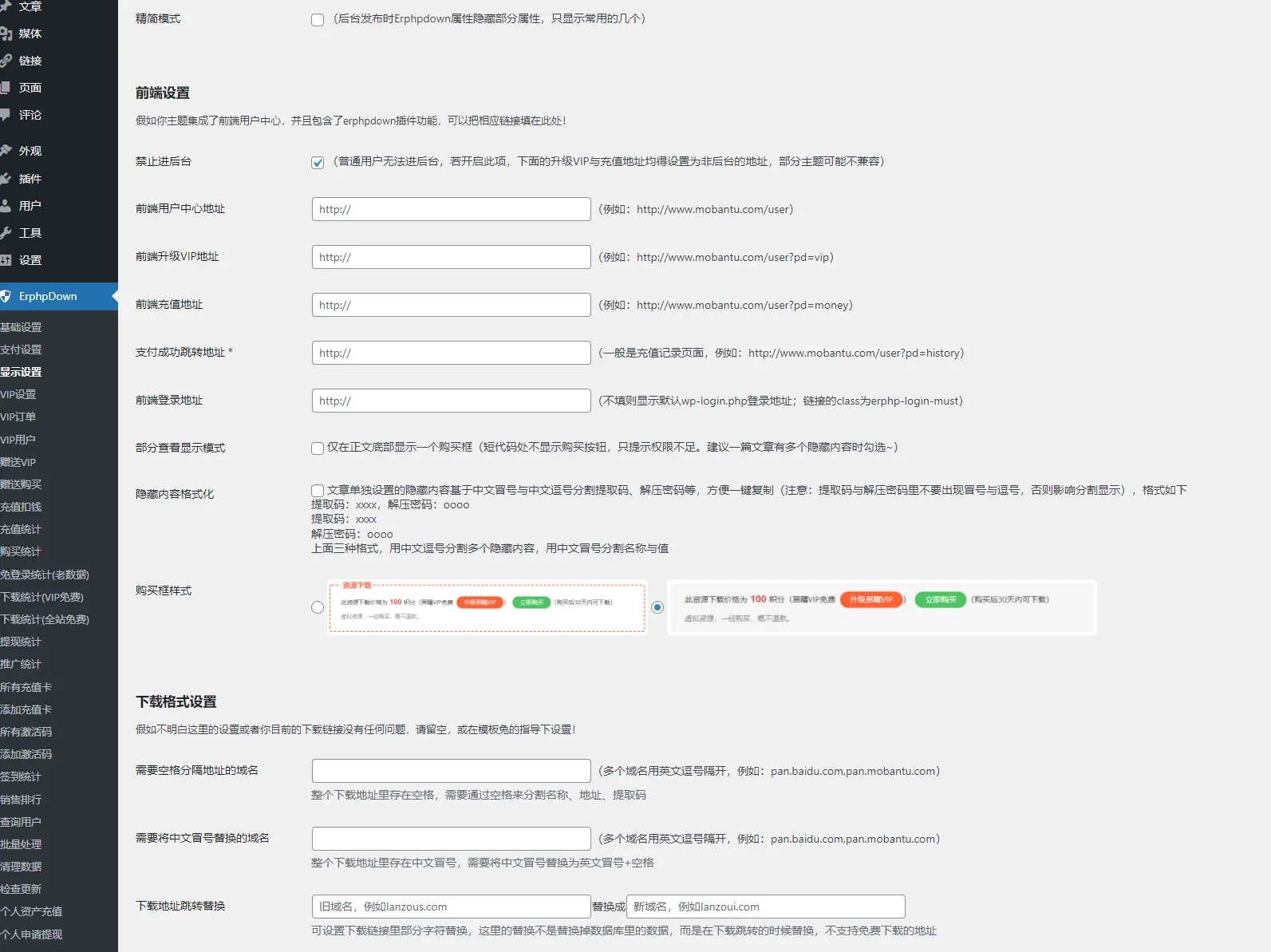Click the 页面 pages icon in sidebar
This screenshot has height=952, width=1271.
click(6, 88)
